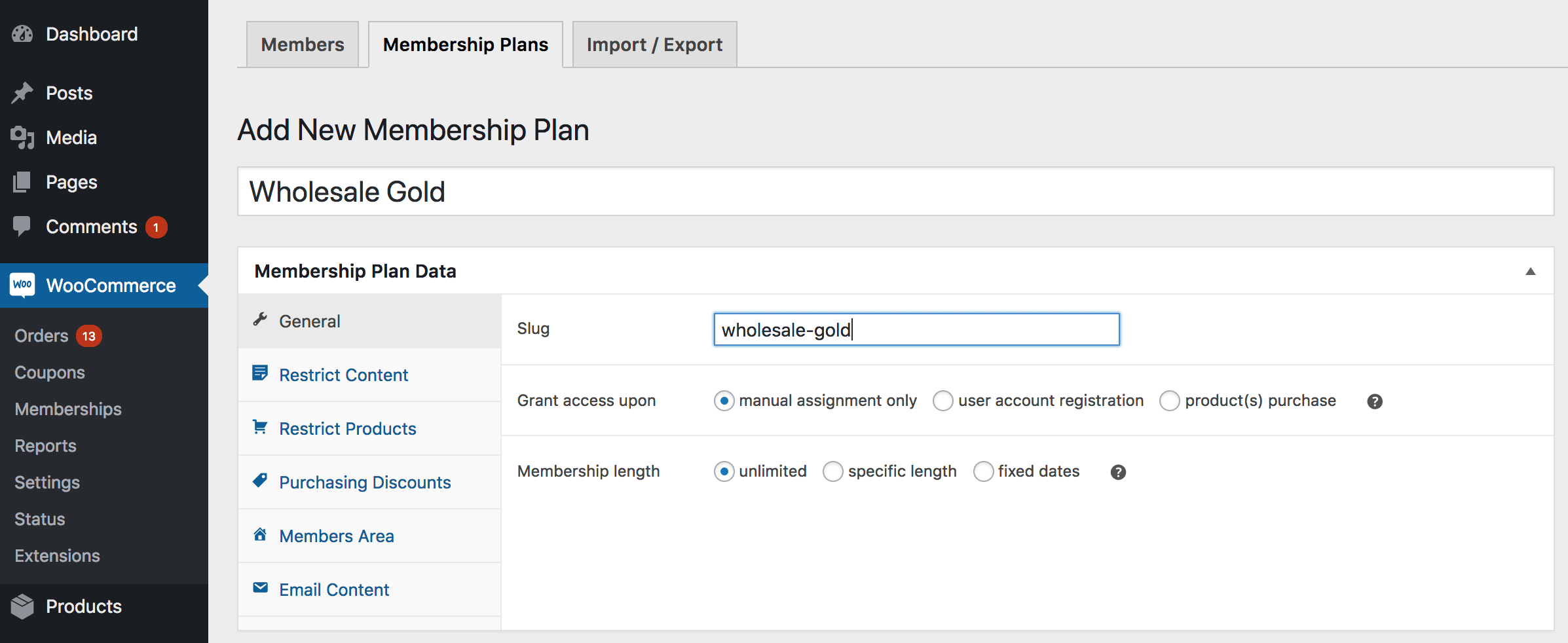Click the Products box icon
Screen dimensions: 1568x643
tap(22, 606)
